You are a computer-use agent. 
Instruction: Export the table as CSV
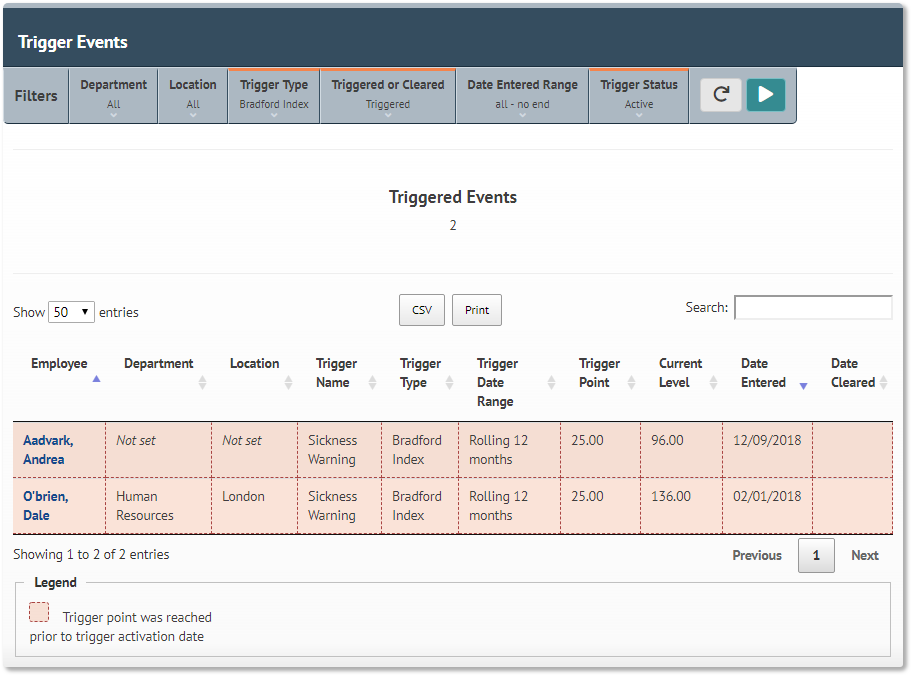click(x=421, y=310)
